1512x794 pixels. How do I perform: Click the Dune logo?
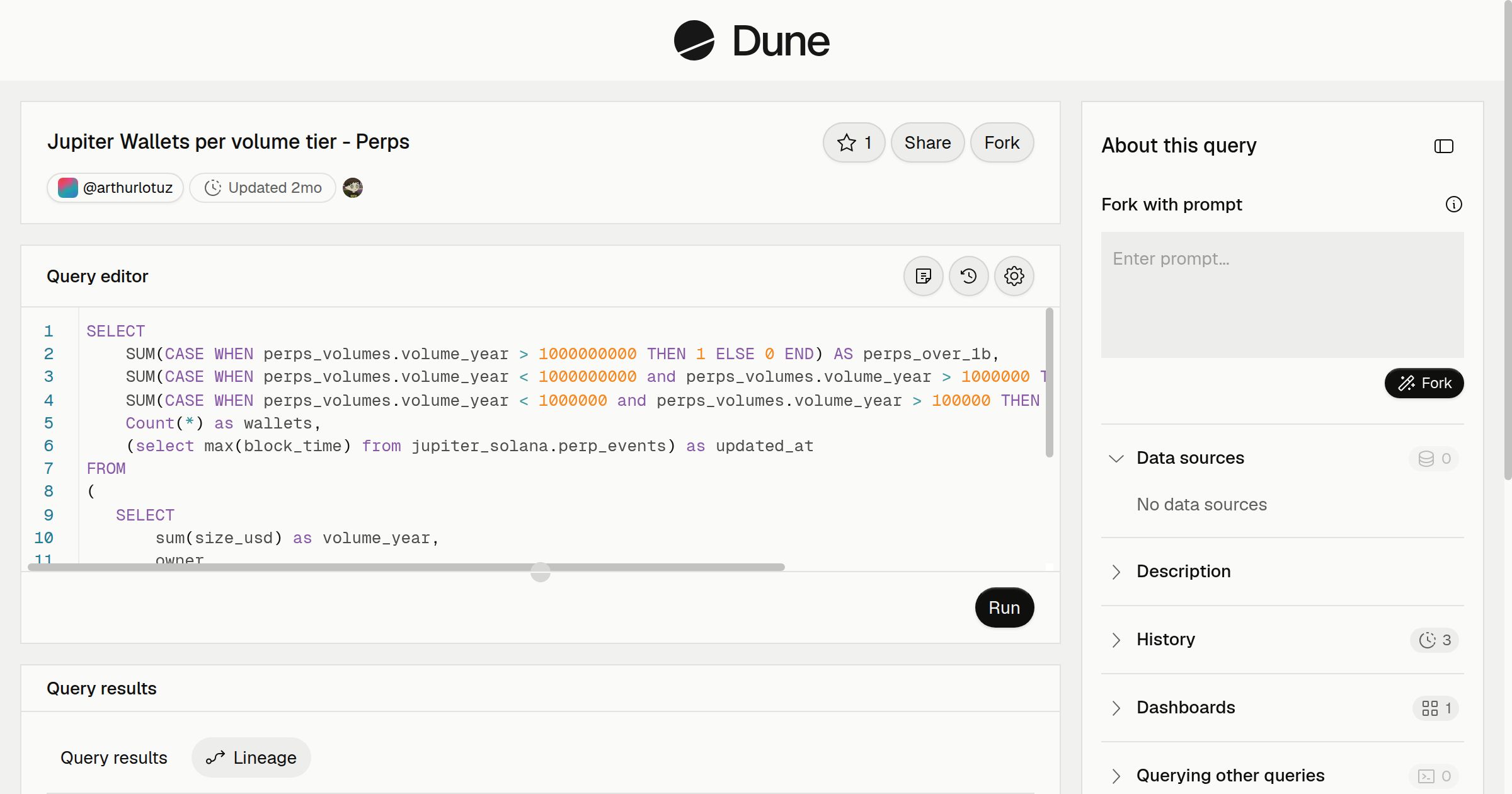coord(752,40)
